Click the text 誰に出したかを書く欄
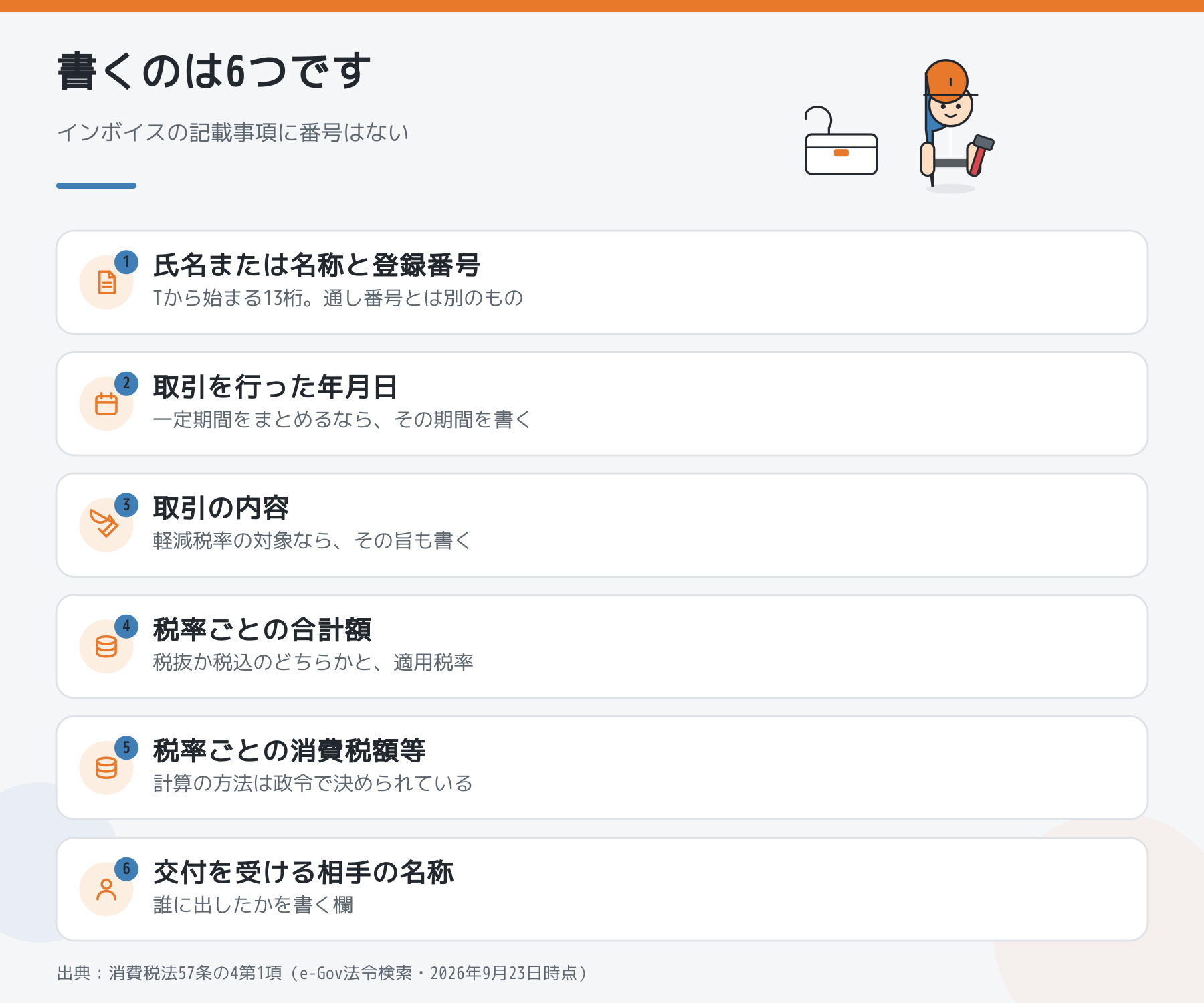This screenshot has height=1003, width=1204. [253, 905]
